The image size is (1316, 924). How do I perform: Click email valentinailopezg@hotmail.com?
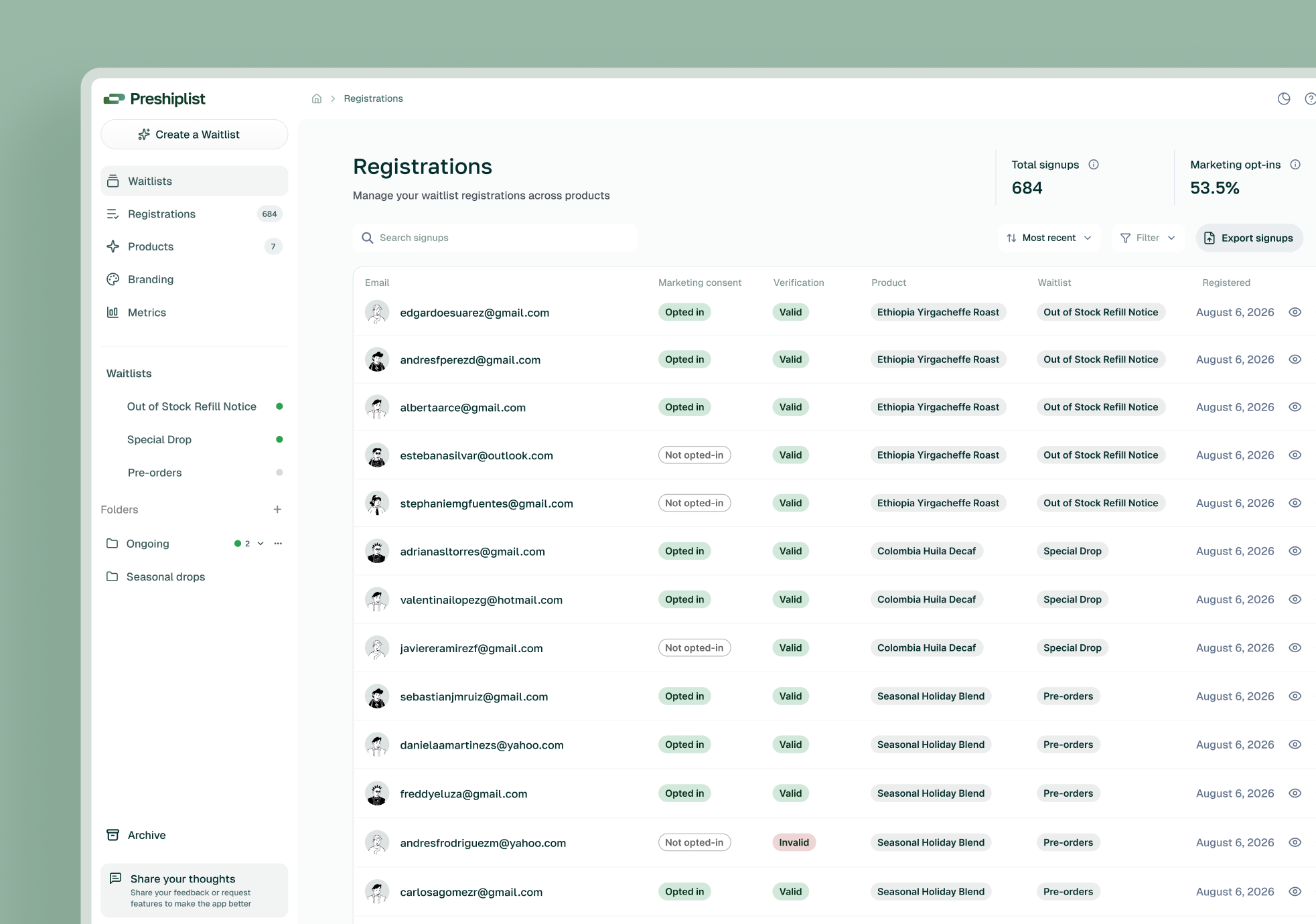481,600
